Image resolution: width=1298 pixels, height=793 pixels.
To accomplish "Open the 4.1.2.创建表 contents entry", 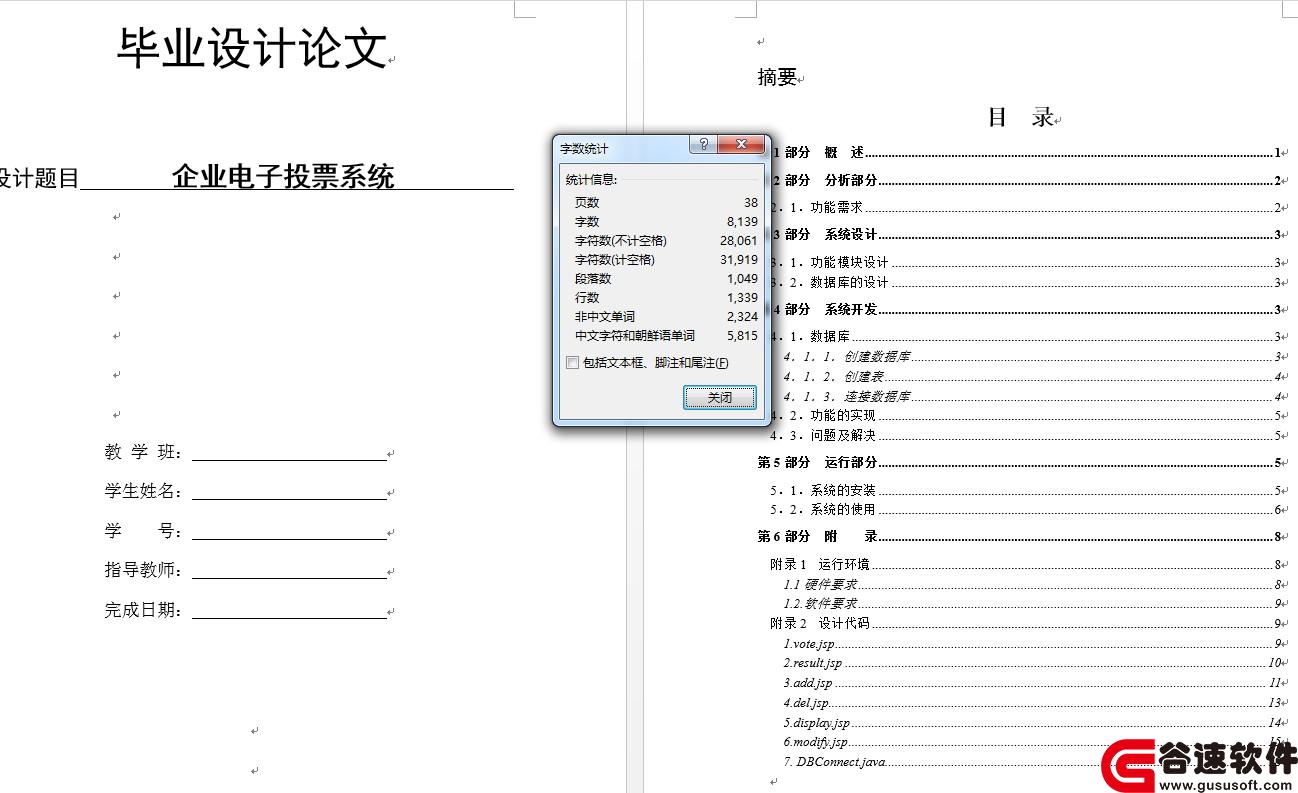I will pos(1032,377).
